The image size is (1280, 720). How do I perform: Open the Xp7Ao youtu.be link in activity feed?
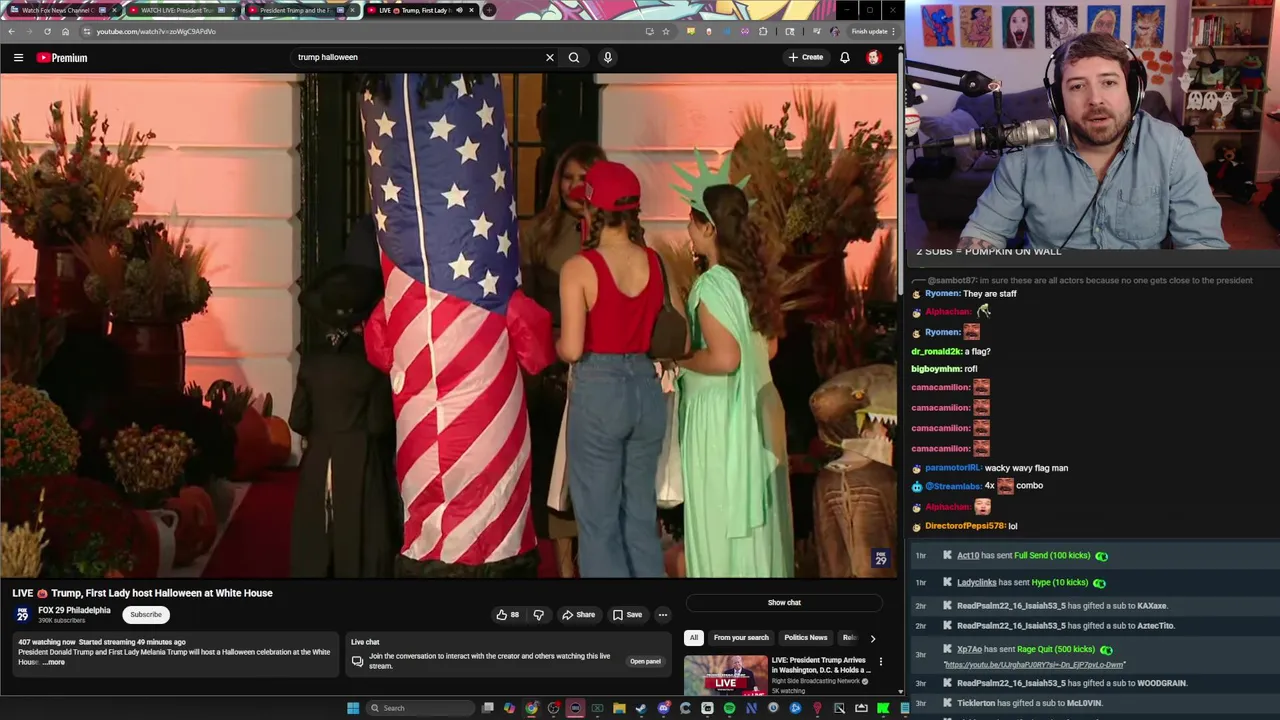click(1034, 665)
